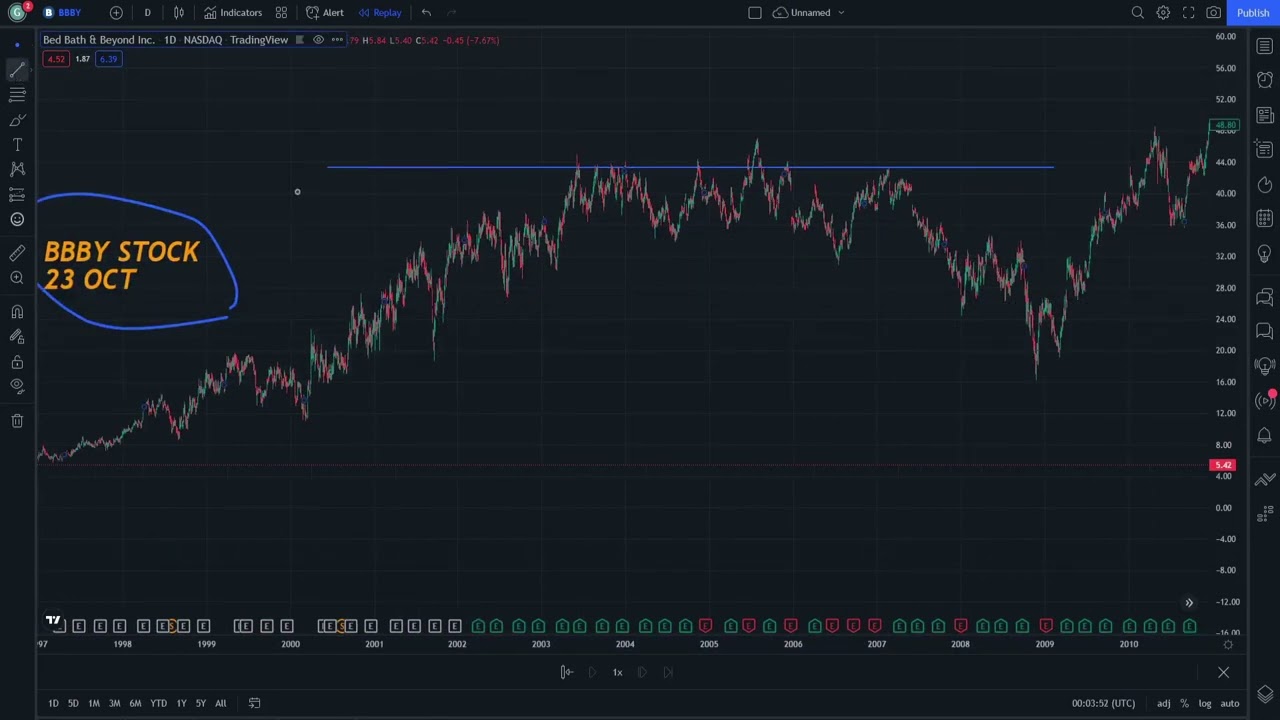Open the object tree layers icon
1280x720 pixels.
point(1265,694)
